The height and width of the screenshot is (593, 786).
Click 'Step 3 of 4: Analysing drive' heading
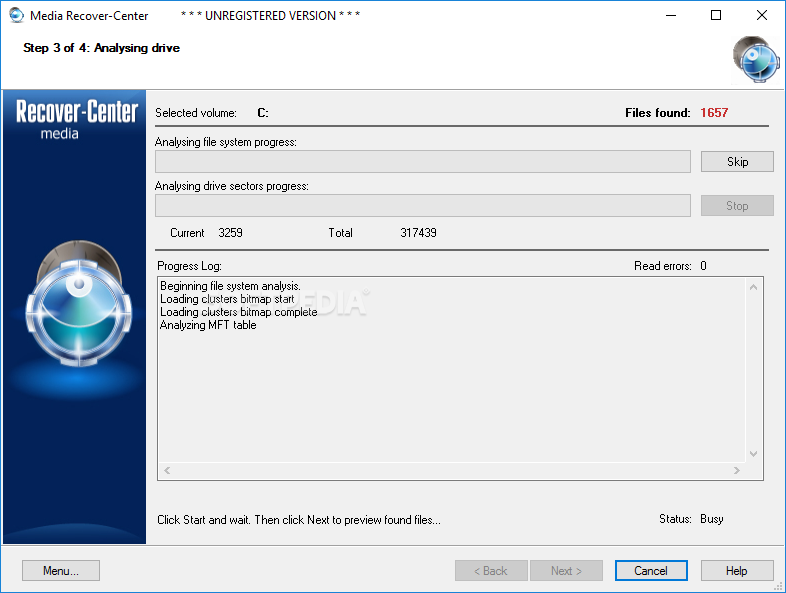[x=101, y=48]
